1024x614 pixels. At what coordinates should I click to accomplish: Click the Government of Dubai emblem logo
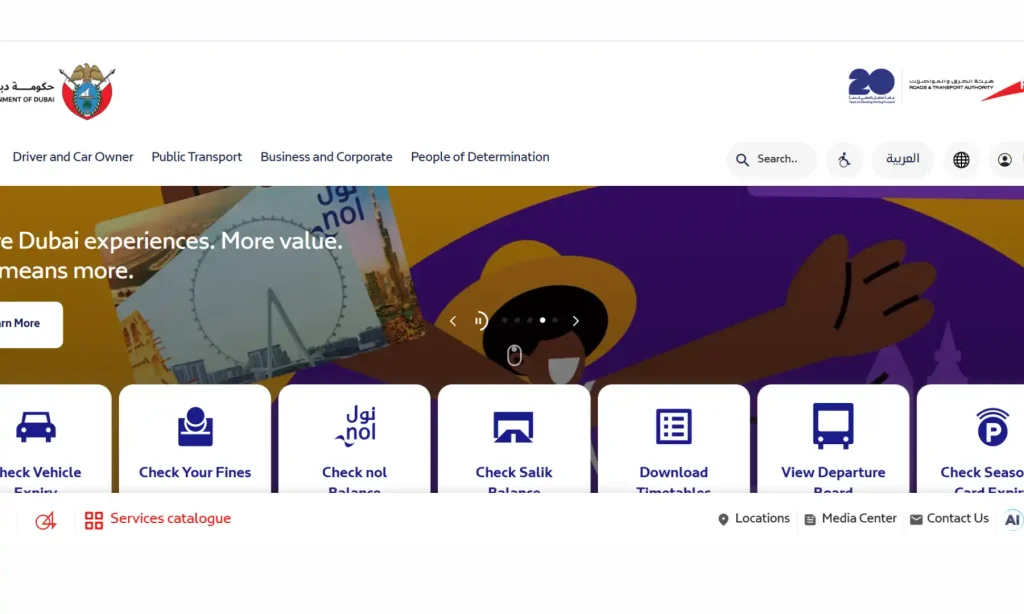pos(86,88)
